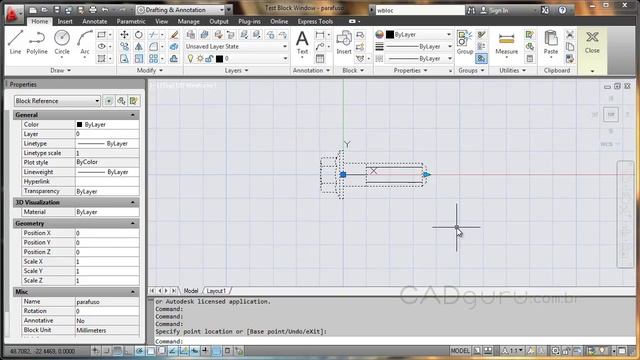
Task: Expand the Properties ribbon panel title
Action: pos(410,71)
